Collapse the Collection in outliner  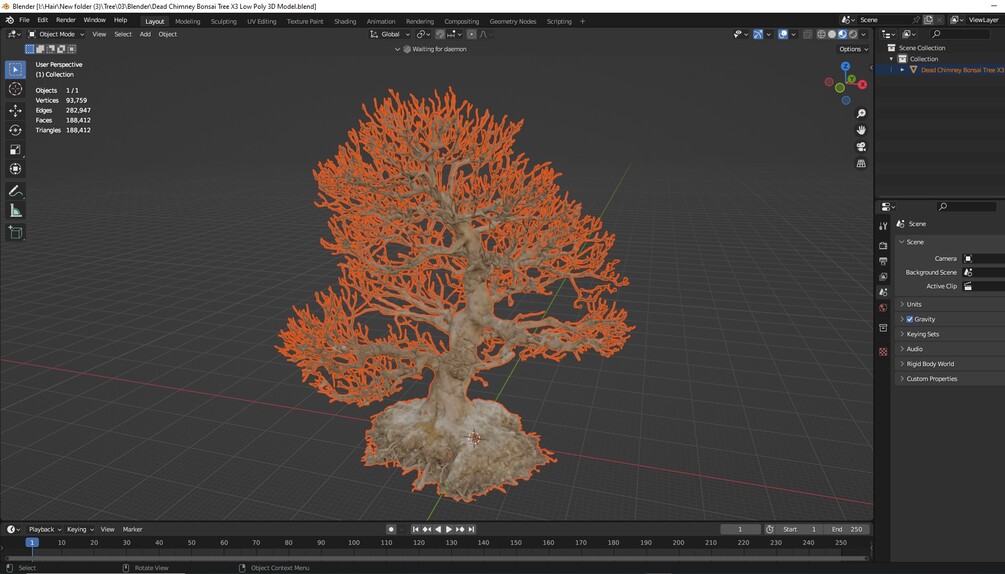coord(891,59)
